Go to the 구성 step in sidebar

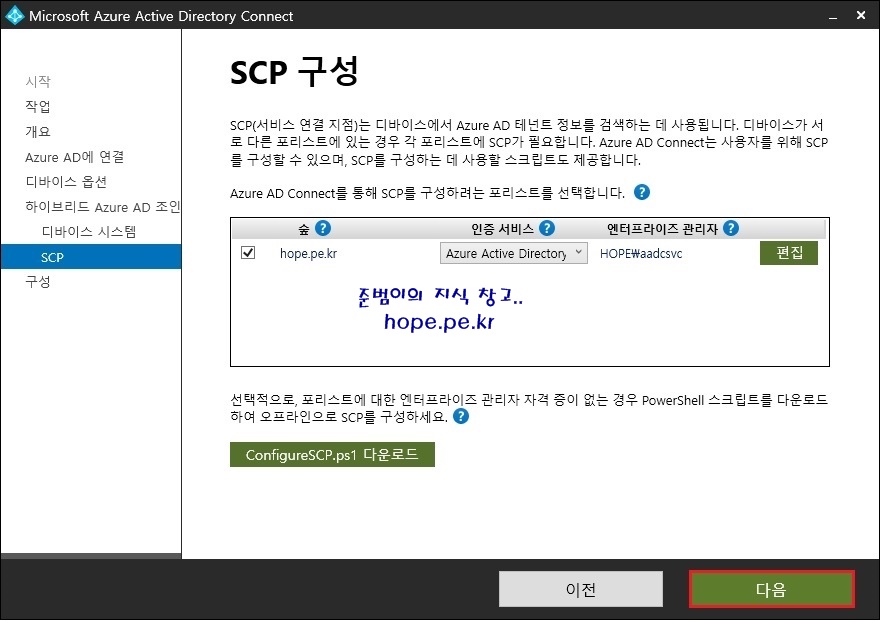coord(38,282)
